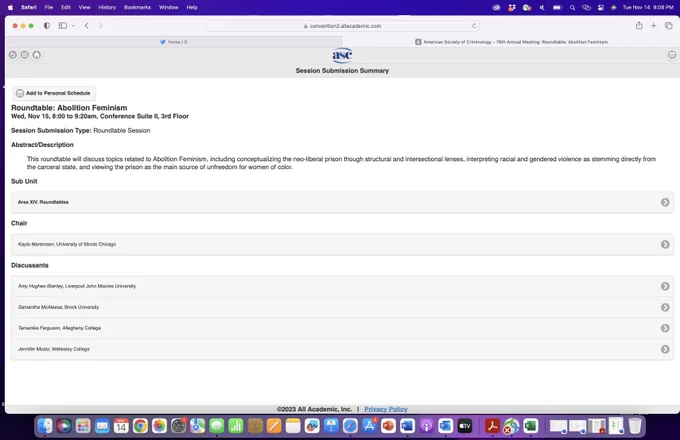Open Mail from the Dock
This screenshot has width=680, height=440.
pyautogui.click(x=102, y=426)
